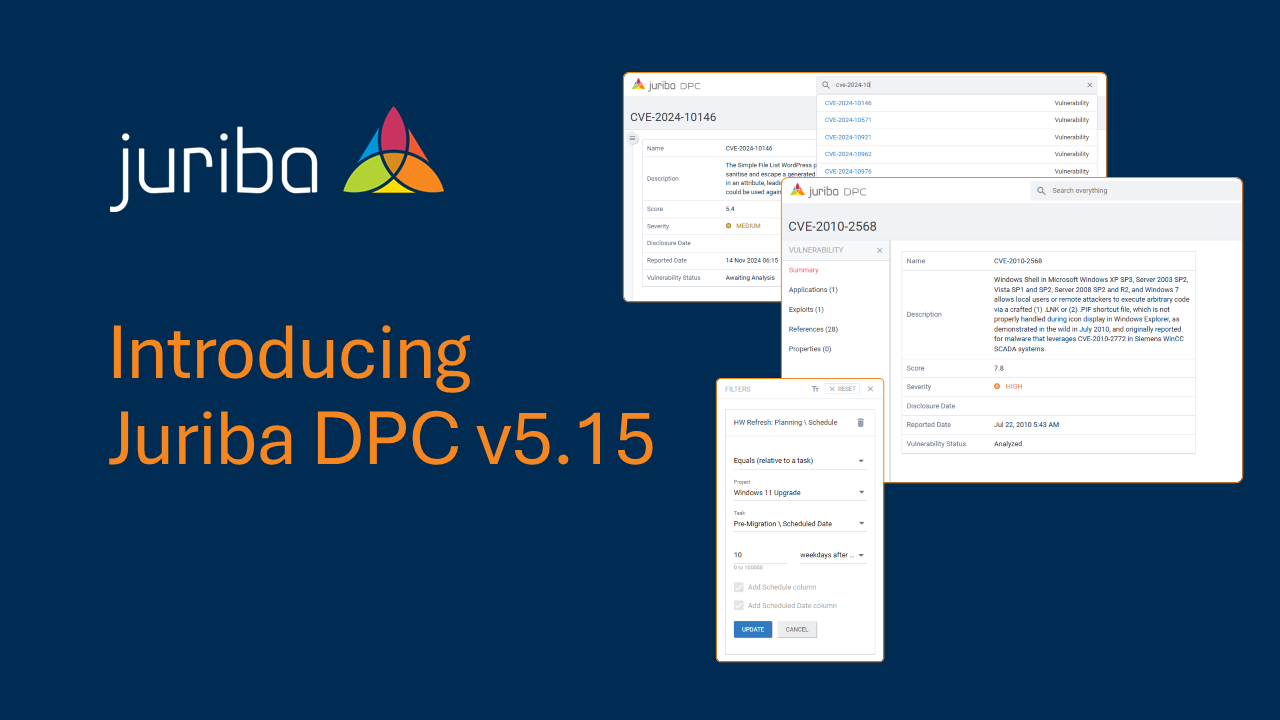Click the HIGH severity indicator dot

point(997,386)
